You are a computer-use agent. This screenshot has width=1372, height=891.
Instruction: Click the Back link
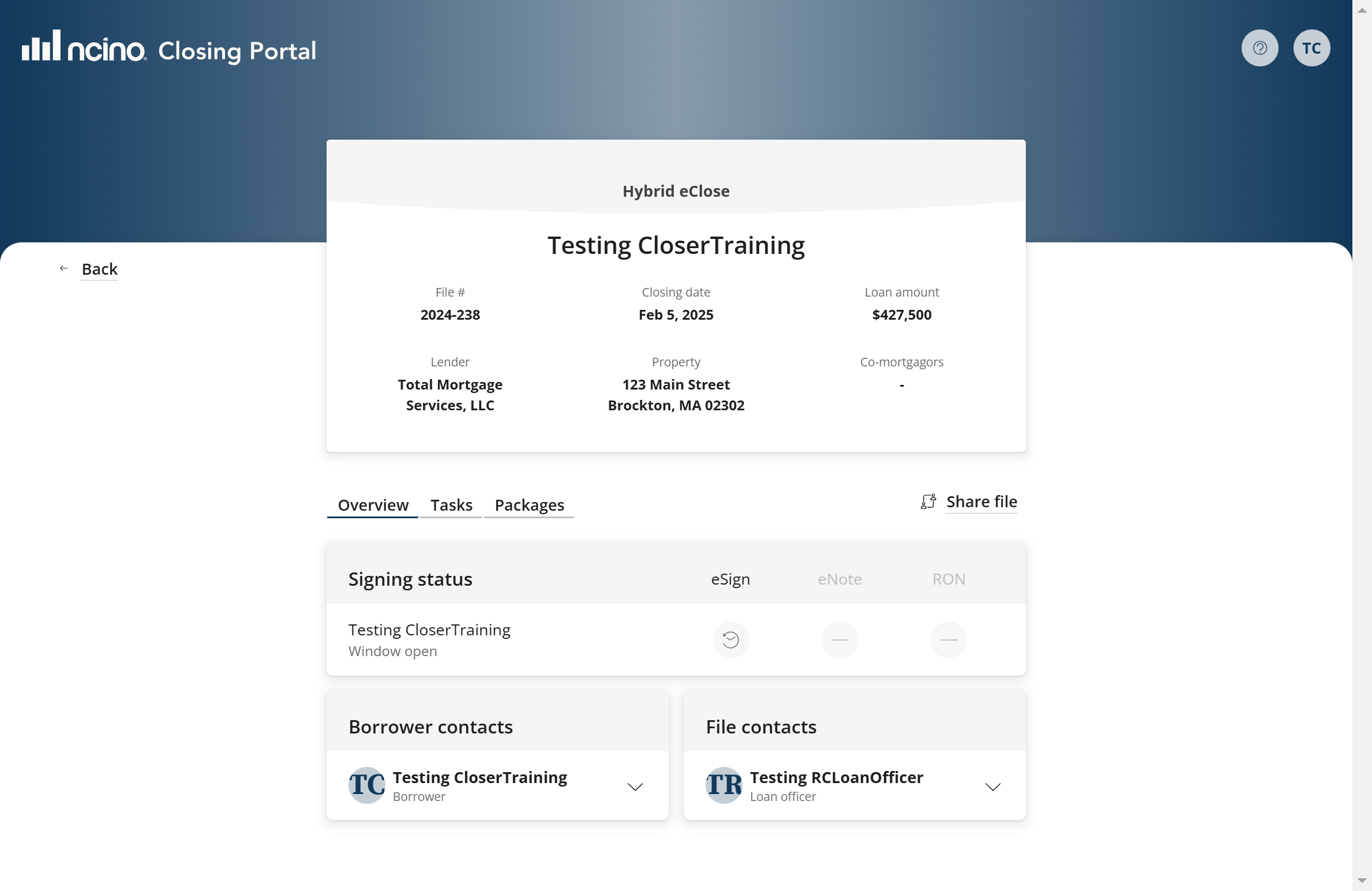pyautogui.click(x=99, y=269)
